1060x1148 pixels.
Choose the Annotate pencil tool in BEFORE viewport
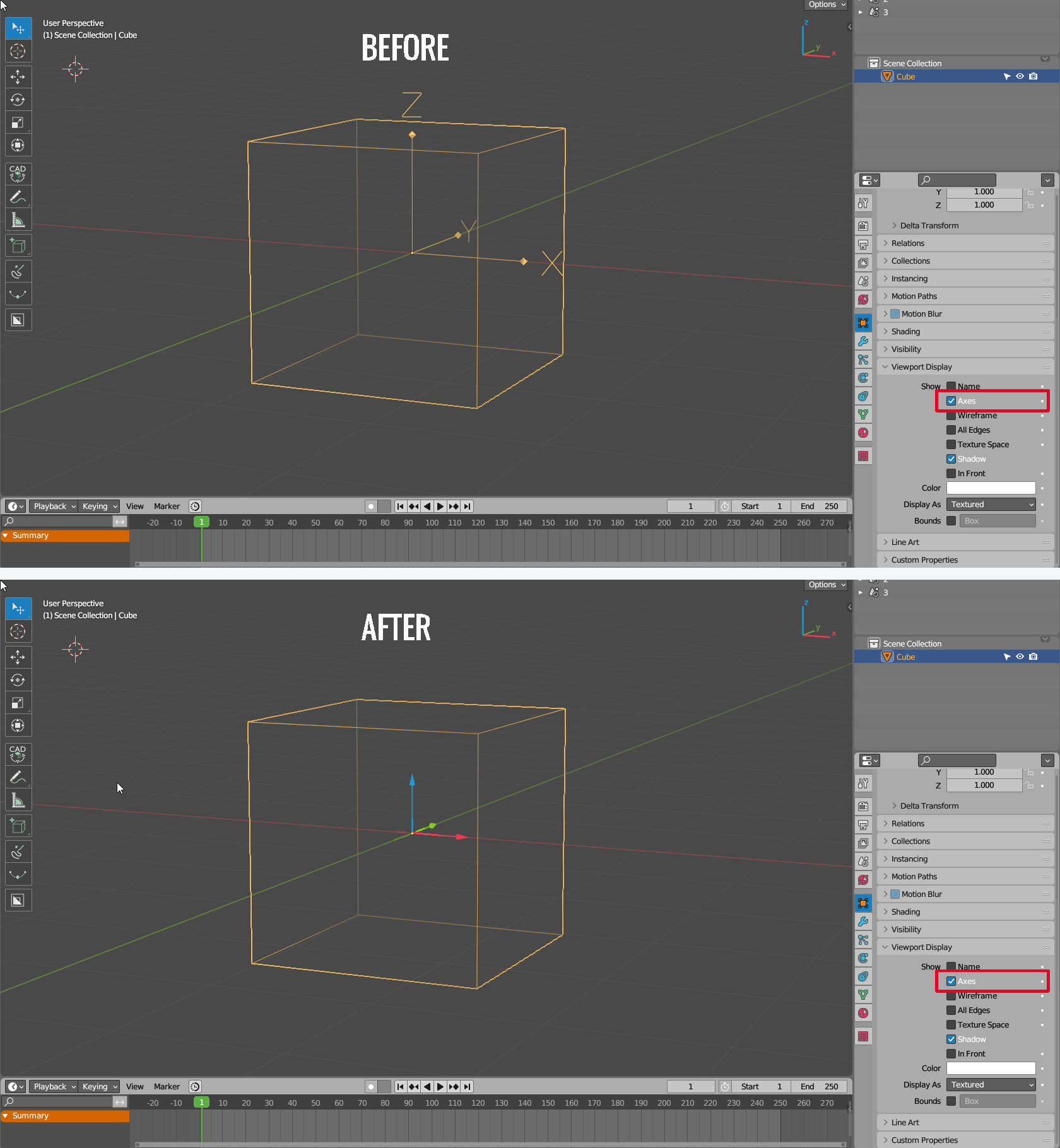coord(18,197)
